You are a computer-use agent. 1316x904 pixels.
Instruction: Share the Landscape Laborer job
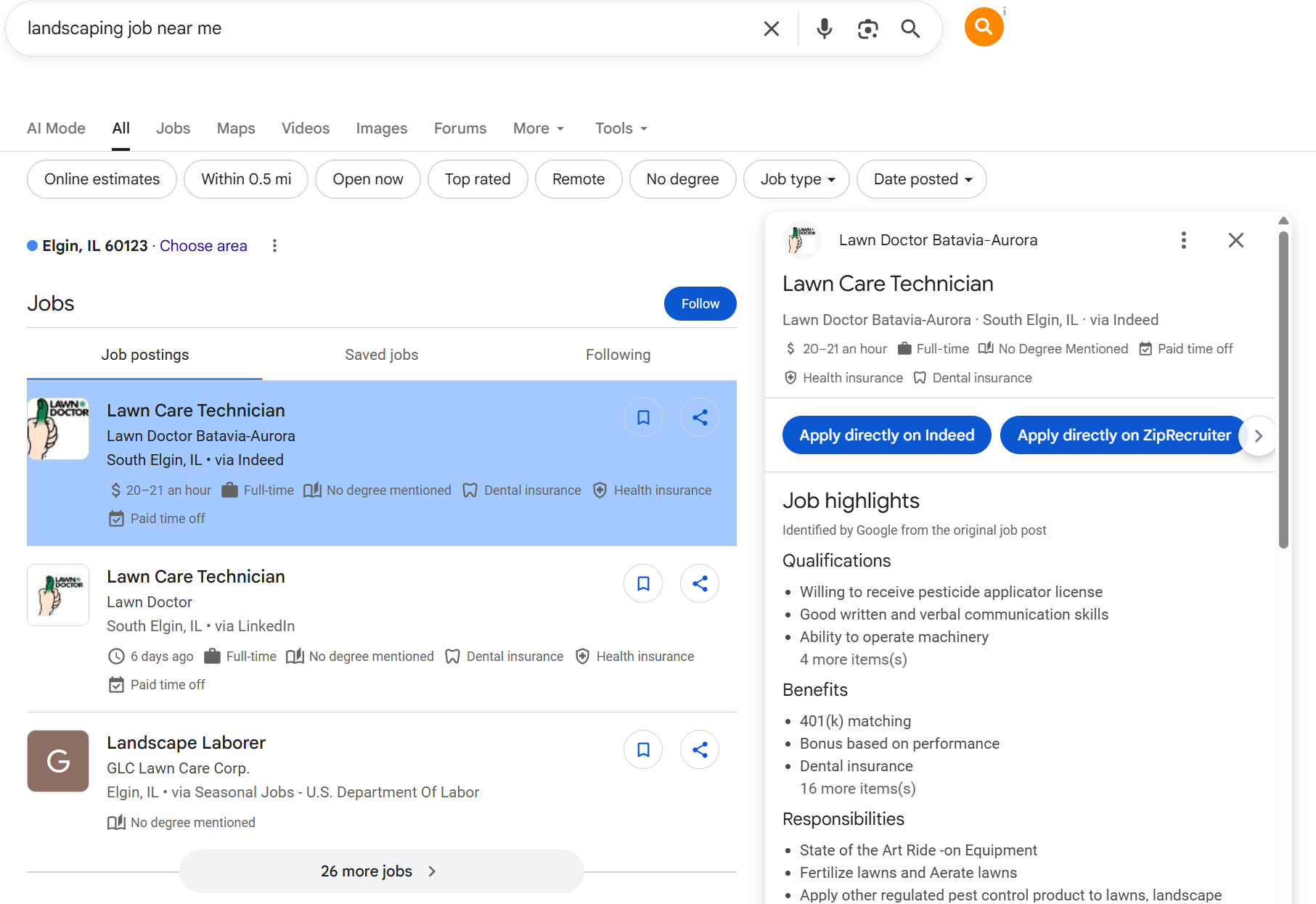click(x=700, y=749)
